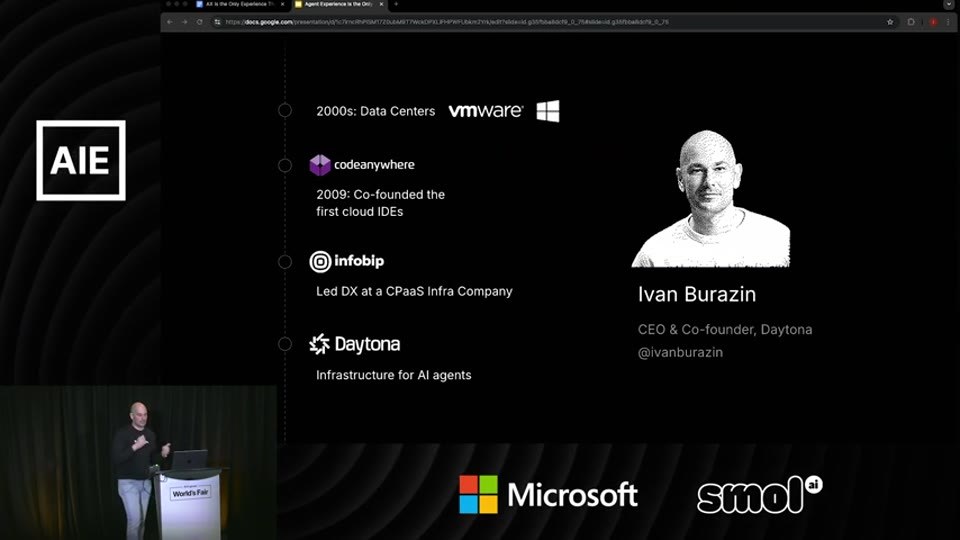The image size is (960, 540).
Task: Click the infobip logo
Action: [x=347, y=261]
